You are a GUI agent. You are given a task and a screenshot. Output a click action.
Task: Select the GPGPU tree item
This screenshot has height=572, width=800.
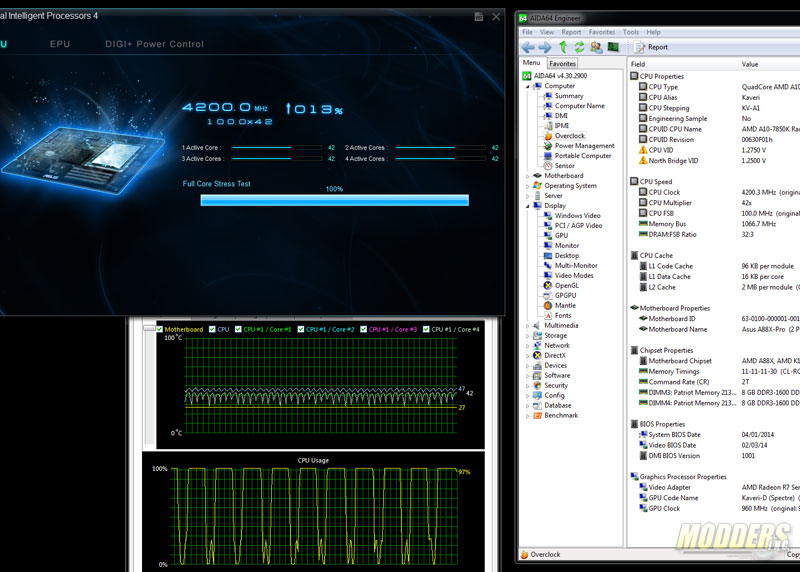565,296
